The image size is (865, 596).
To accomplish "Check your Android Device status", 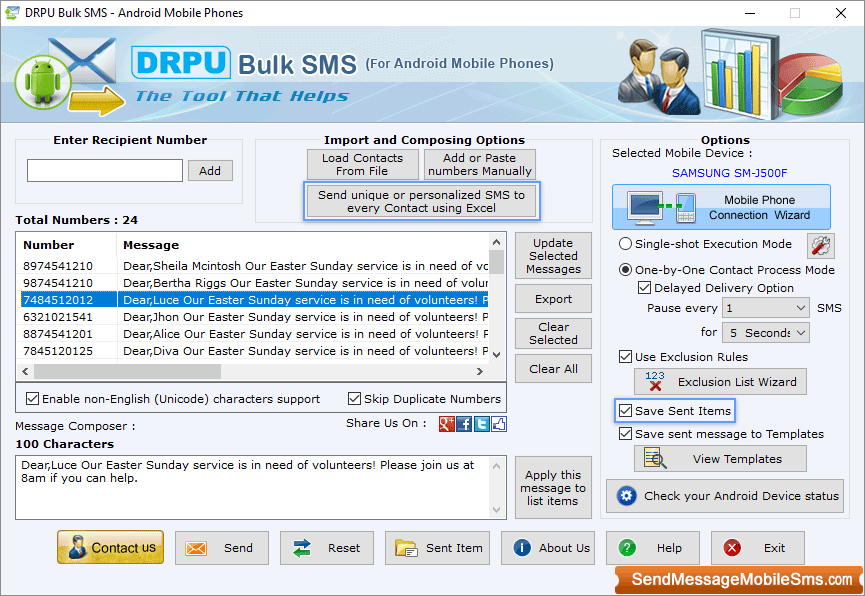I will coord(724,496).
